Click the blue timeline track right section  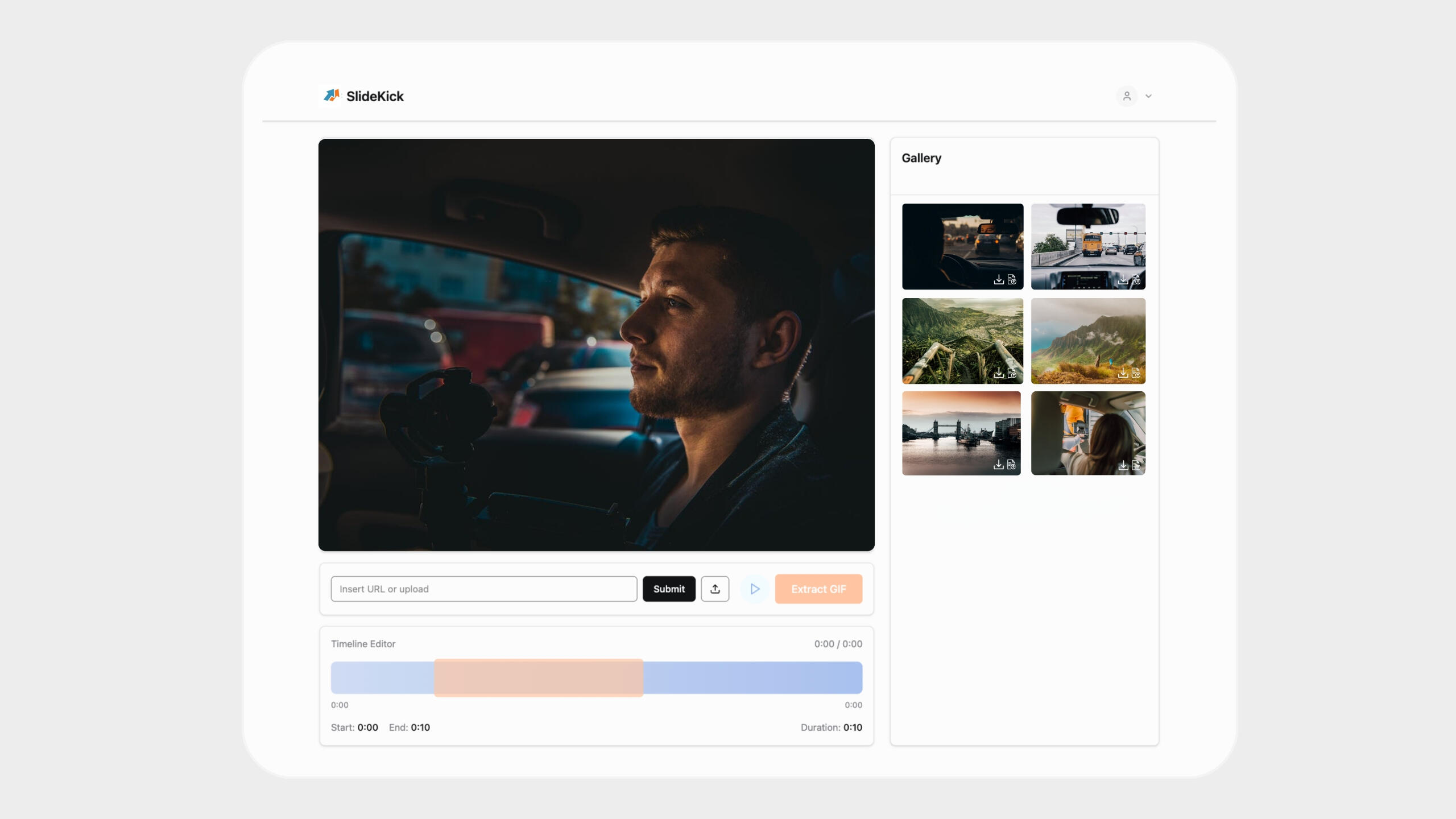pyautogui.click(x=752, y=677)
